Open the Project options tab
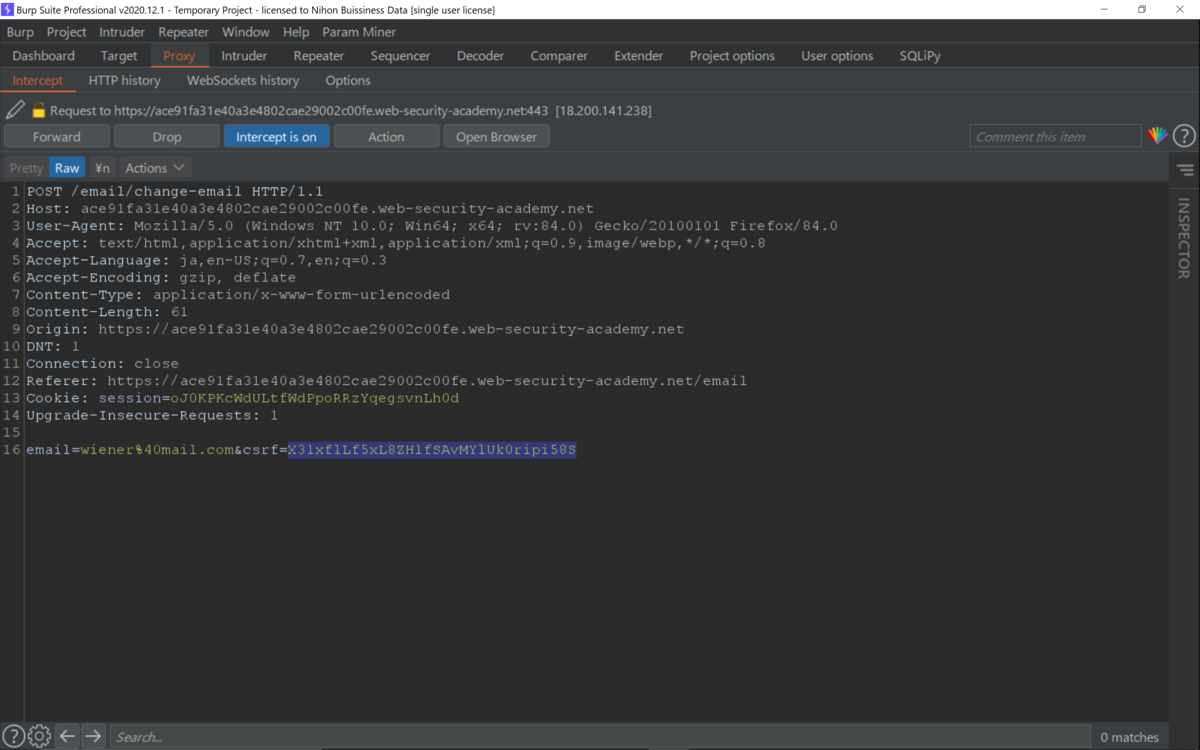 tap(732, 56)
